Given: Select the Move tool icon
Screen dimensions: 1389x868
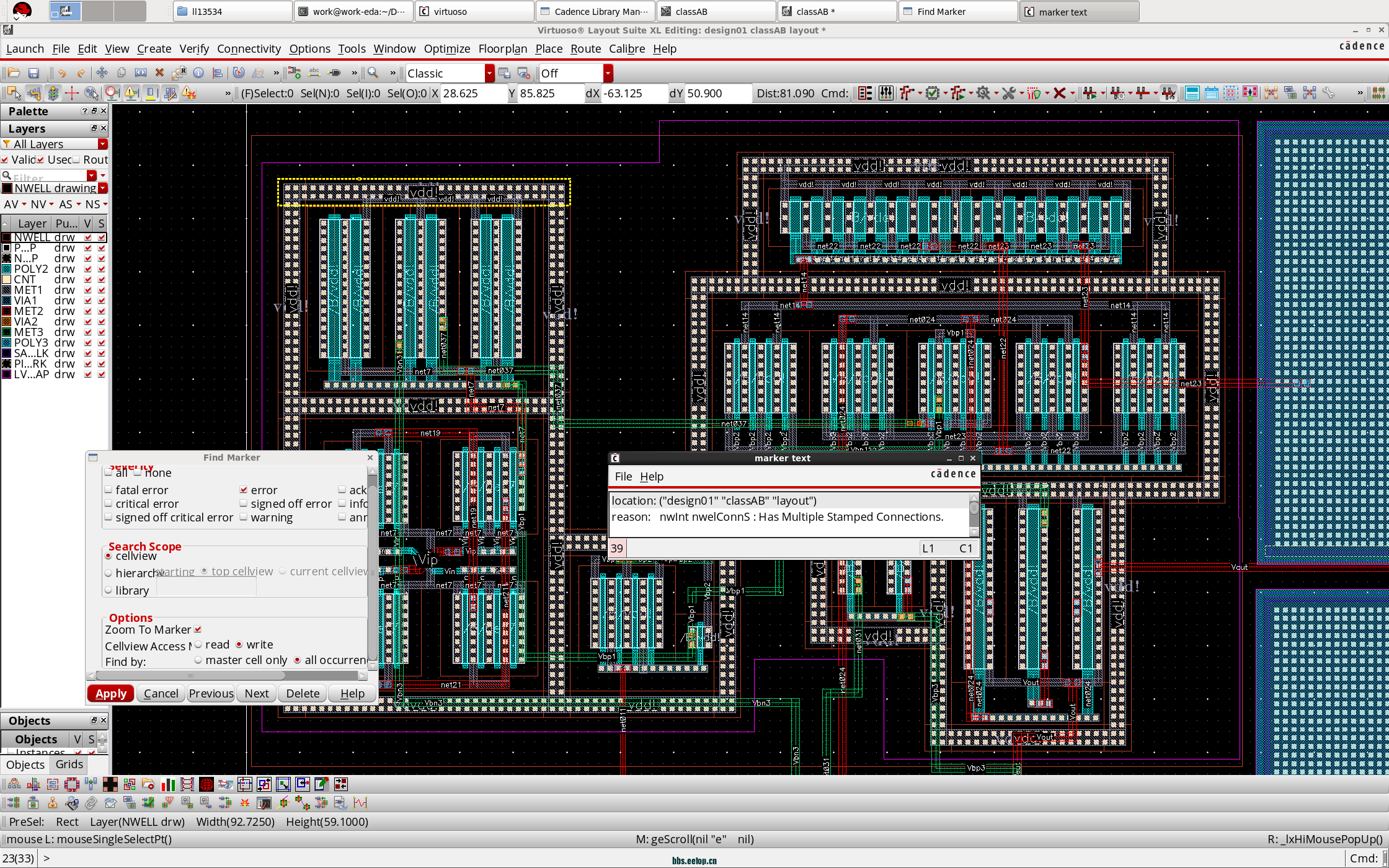Looking at the screenshot, I should point(102,73).
